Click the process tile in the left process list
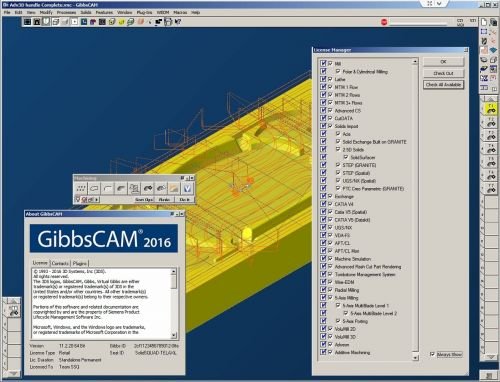This screenshot has width=500, height=382. coord(13,311)
